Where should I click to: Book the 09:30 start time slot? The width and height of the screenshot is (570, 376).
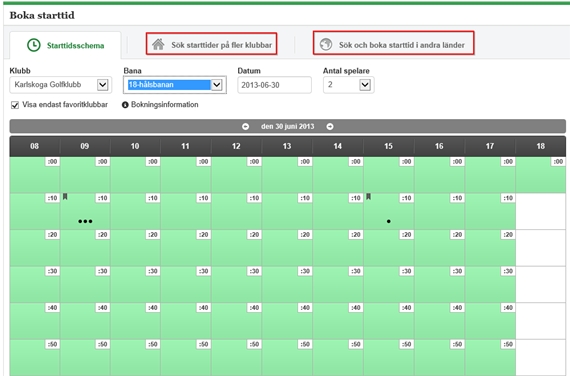point(85,284)
